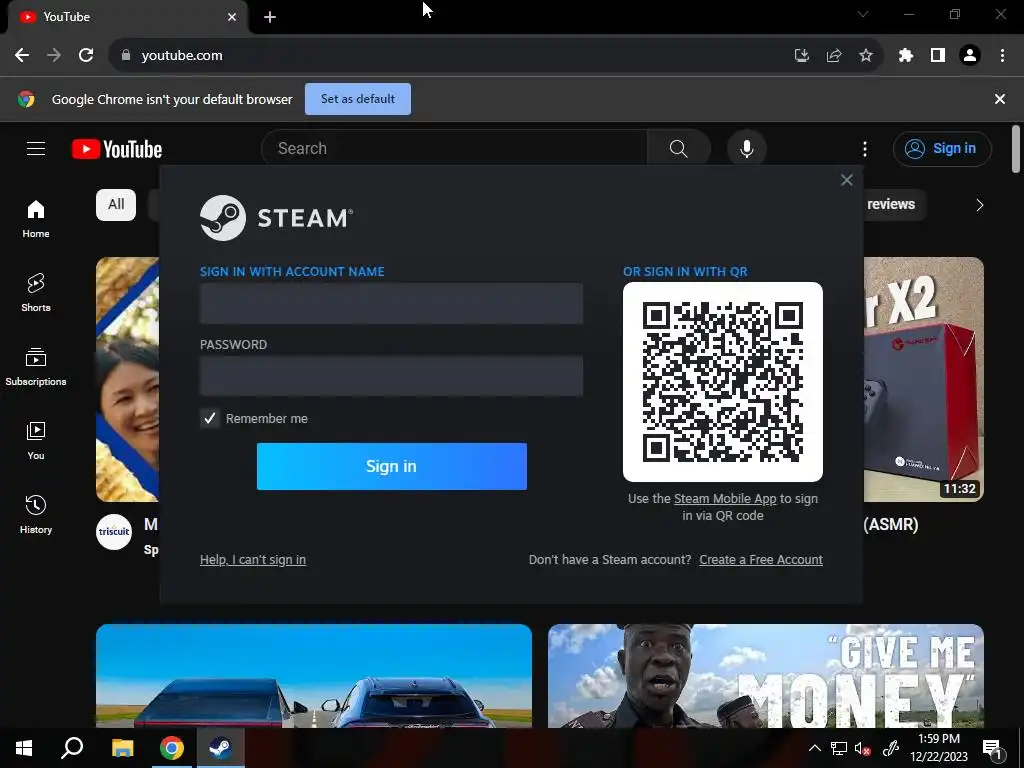Open a new Chrome tab

coord(270,17)
